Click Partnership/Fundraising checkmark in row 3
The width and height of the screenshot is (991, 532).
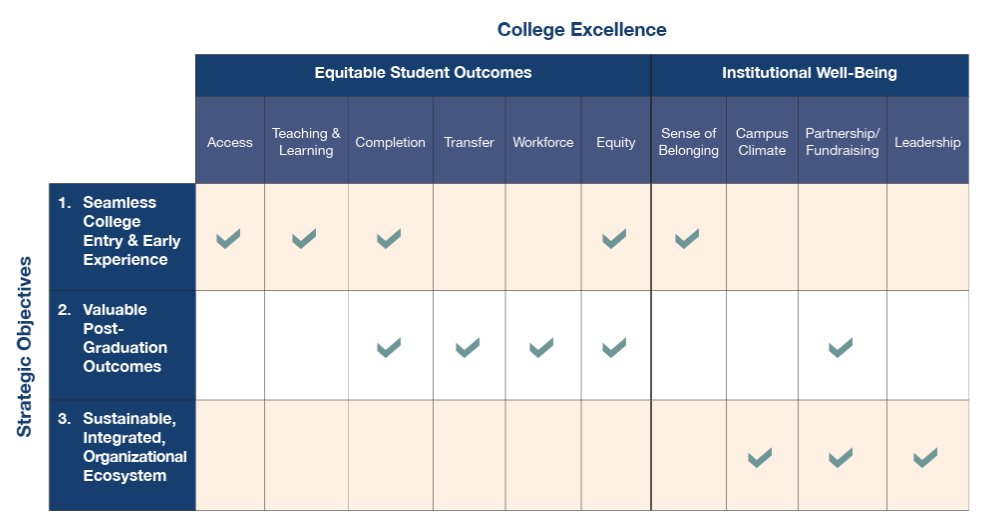(840, 458)
